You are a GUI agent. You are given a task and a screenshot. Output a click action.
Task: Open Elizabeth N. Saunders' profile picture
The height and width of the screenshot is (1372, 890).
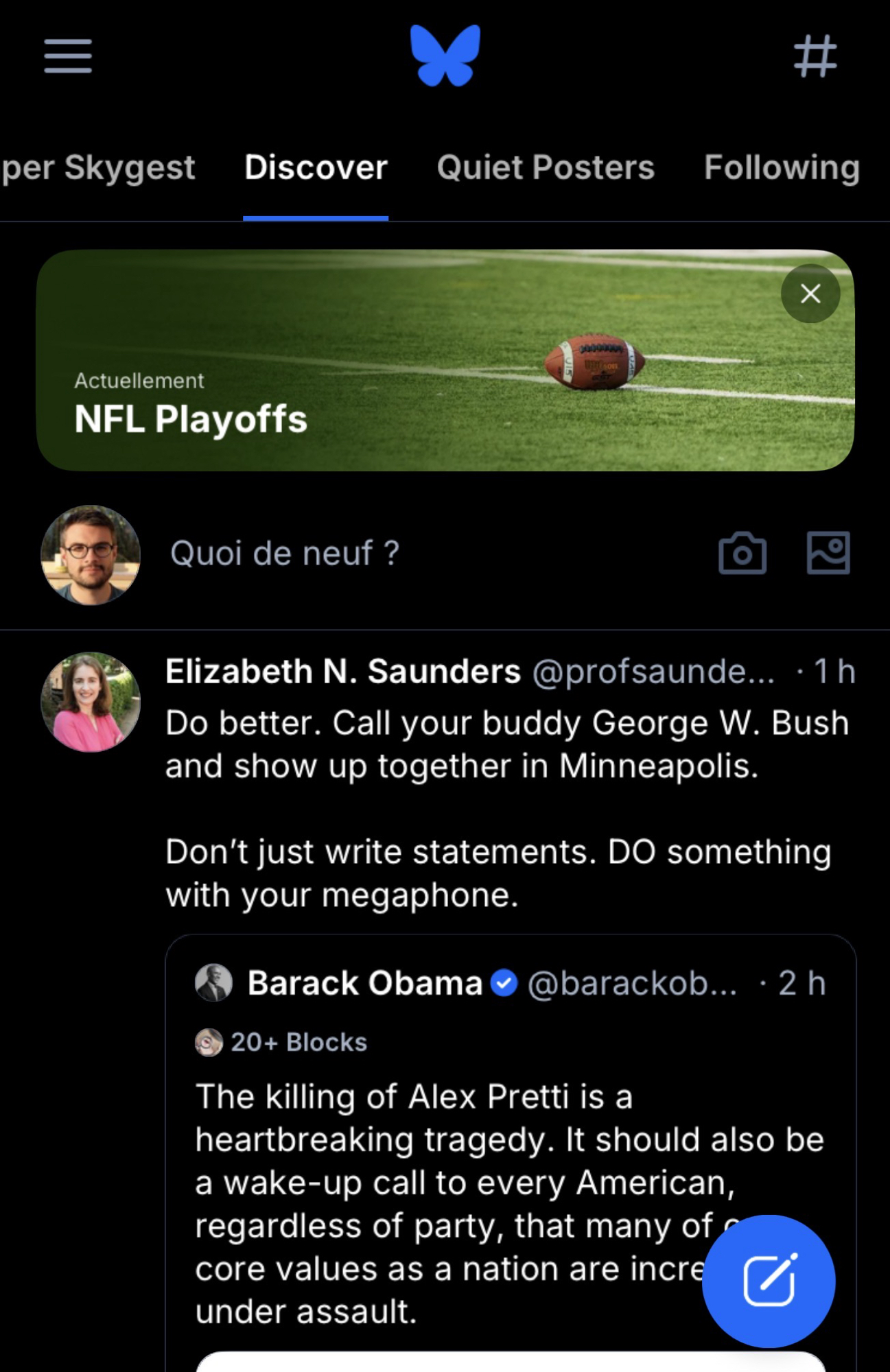91,702
